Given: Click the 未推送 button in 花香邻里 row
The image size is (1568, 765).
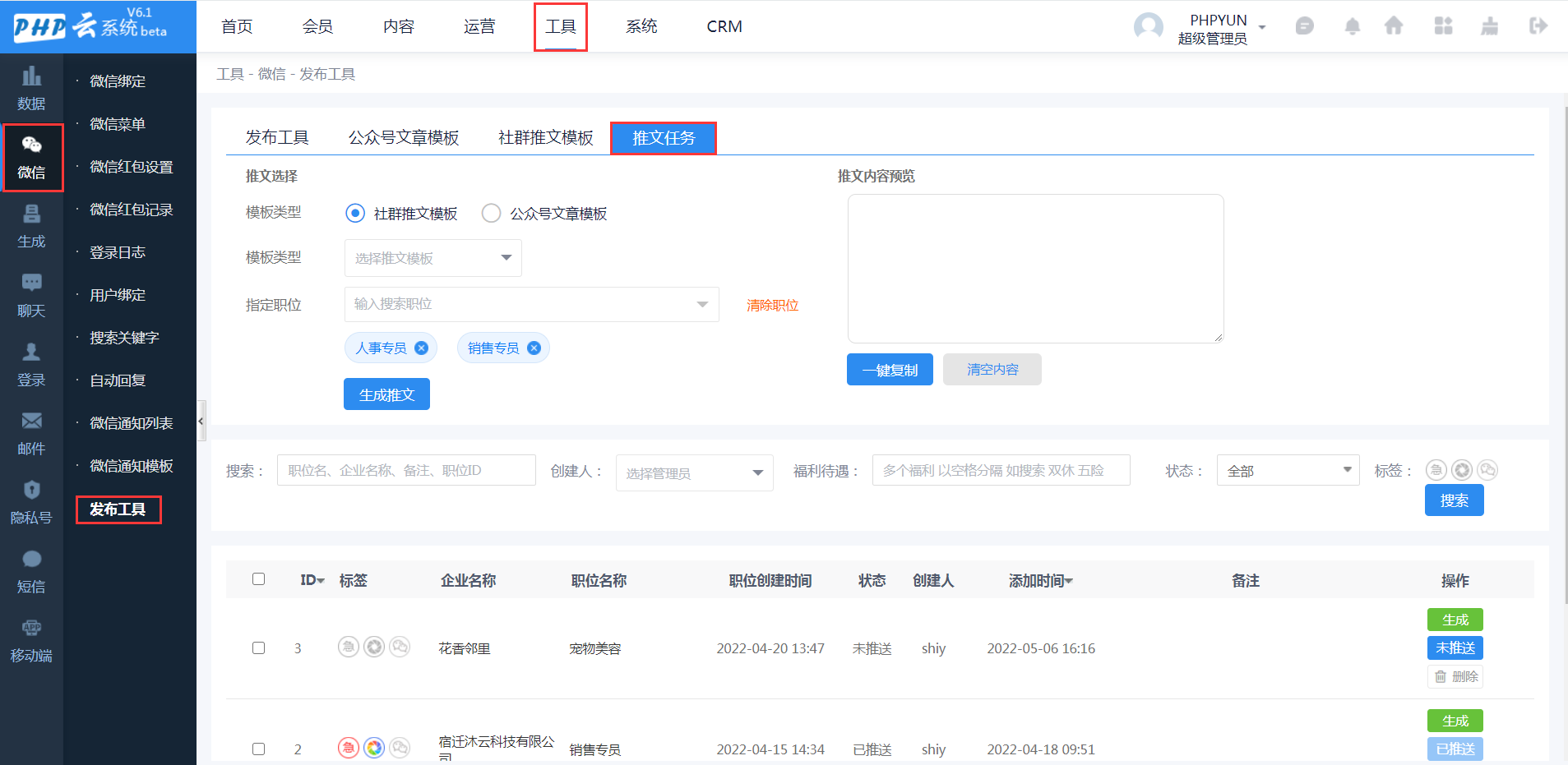Looking at the screenshot, I should [1455, 647].
